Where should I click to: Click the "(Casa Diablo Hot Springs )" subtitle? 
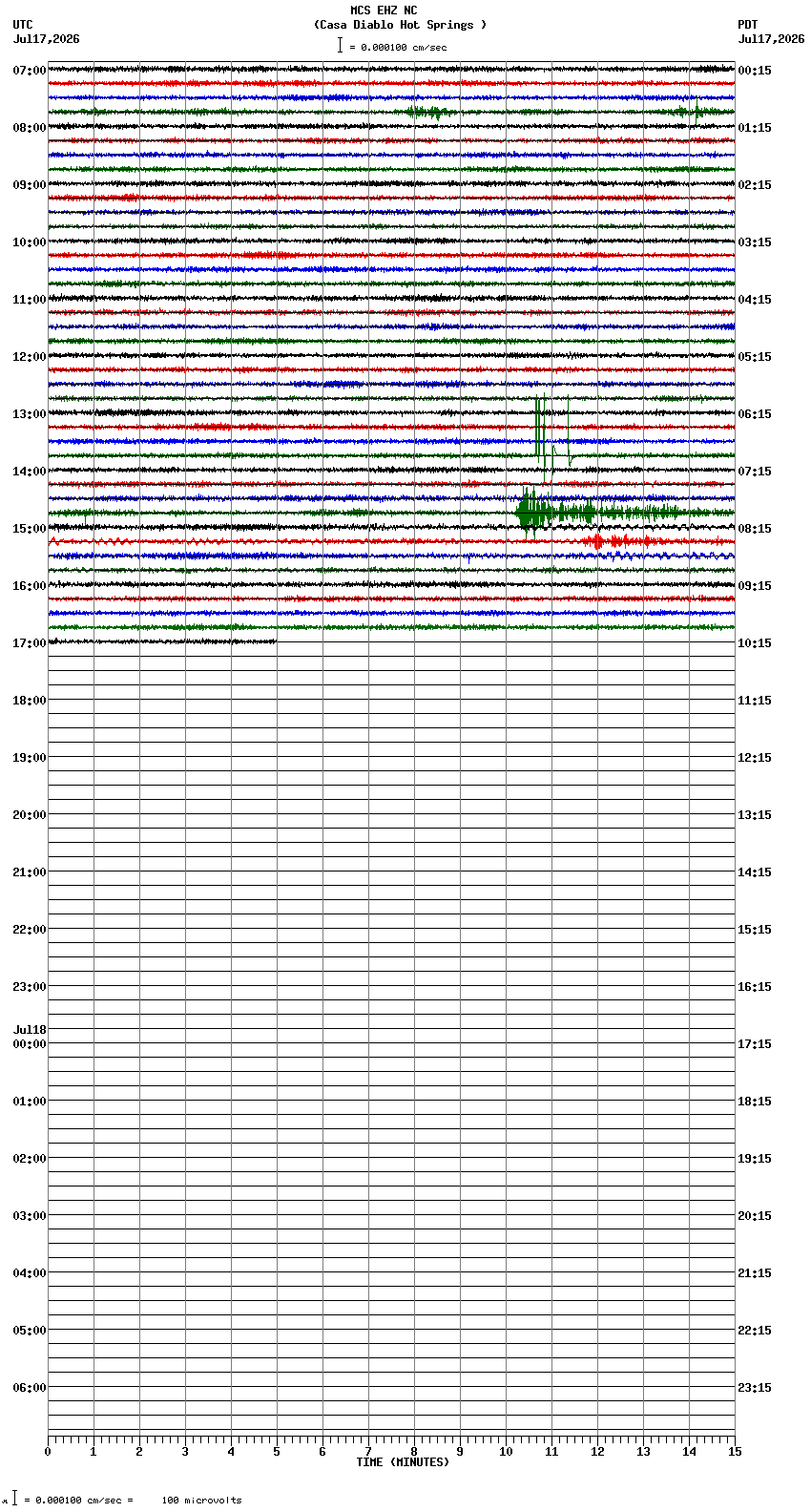click(400, 25)
